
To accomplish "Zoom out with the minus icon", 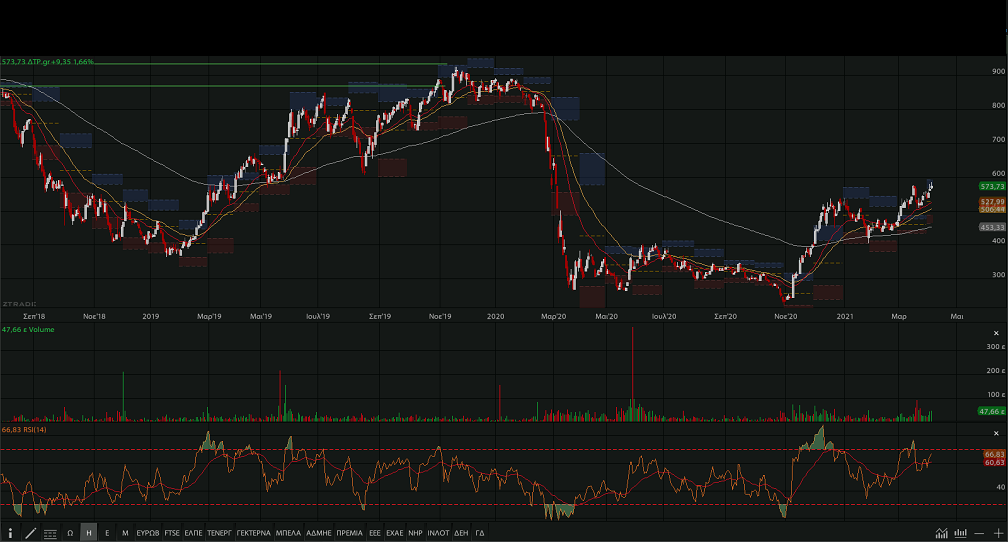I will click(x=979, y=533).
